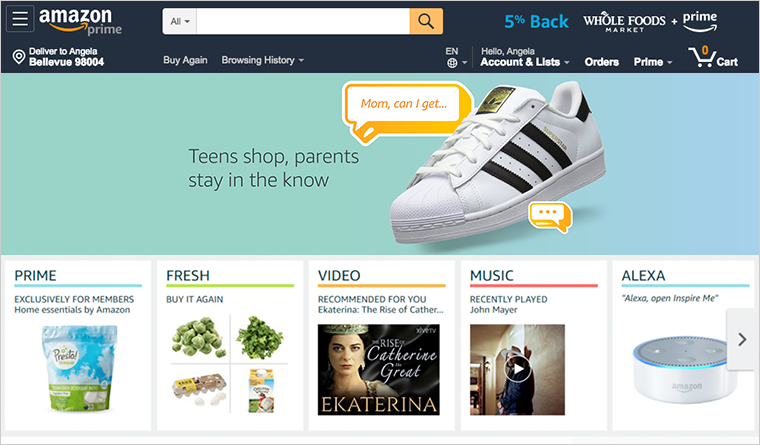This screenshot has width=760, height=445.
Task: Click into the search text field
Action: pos(303,21)
